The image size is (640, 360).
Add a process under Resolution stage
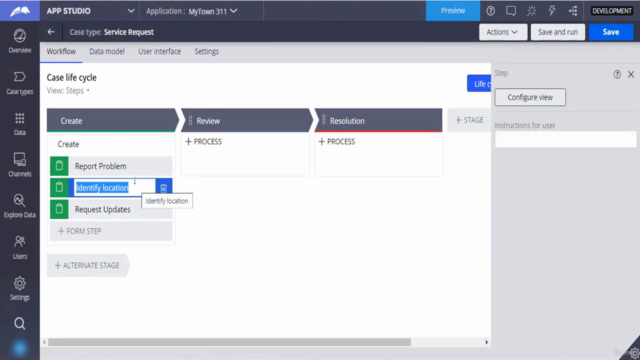pos(337,142)
